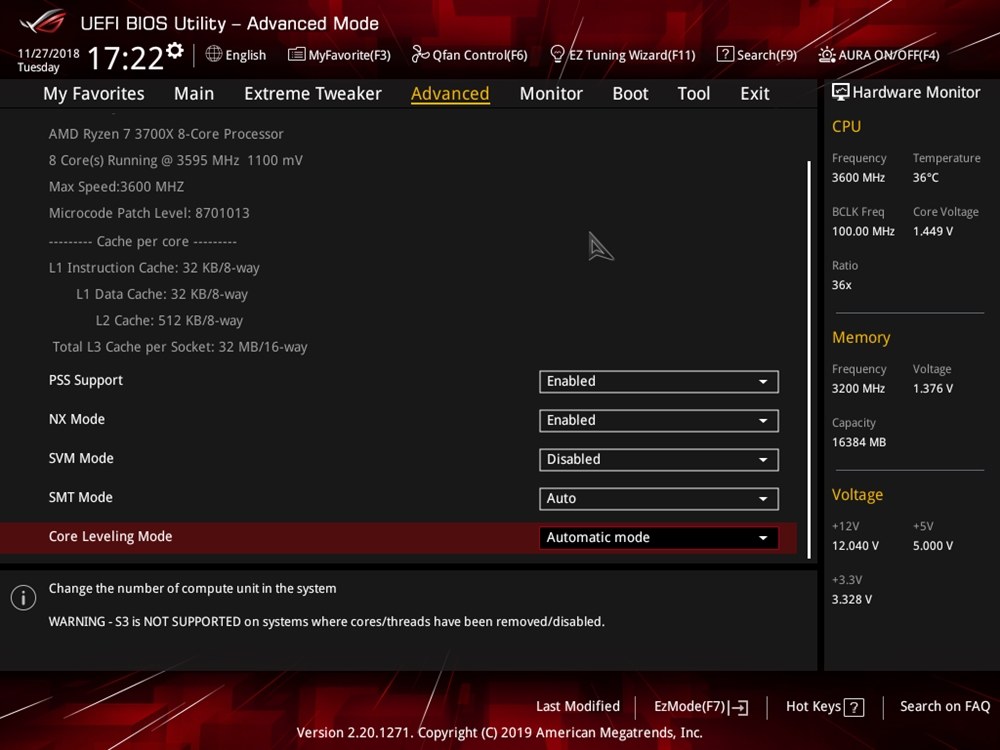Click Search on FAQ link

click(x=945, y=707)
